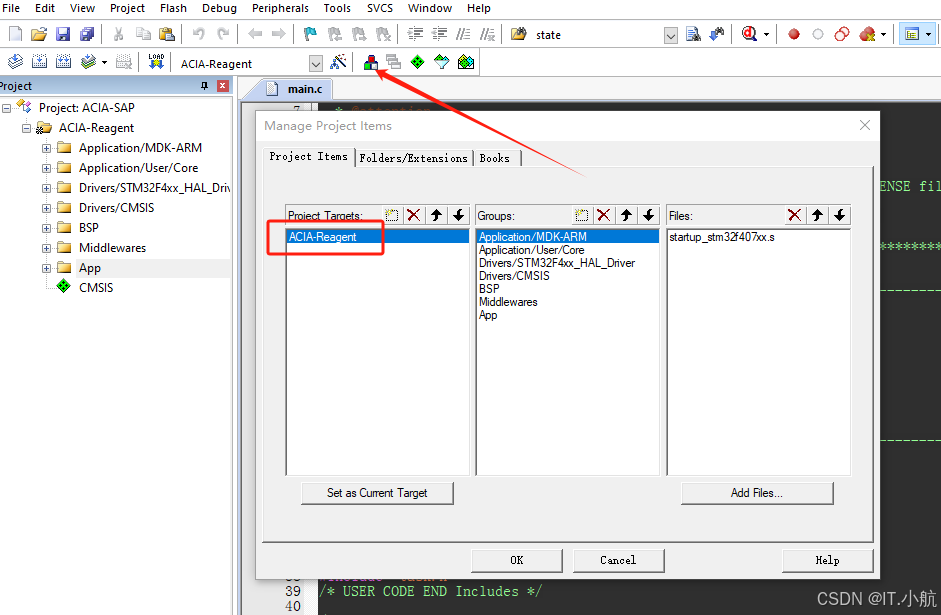Open Find in Files binoculars folder icon
941x615 pixels.
coord(519,34)
